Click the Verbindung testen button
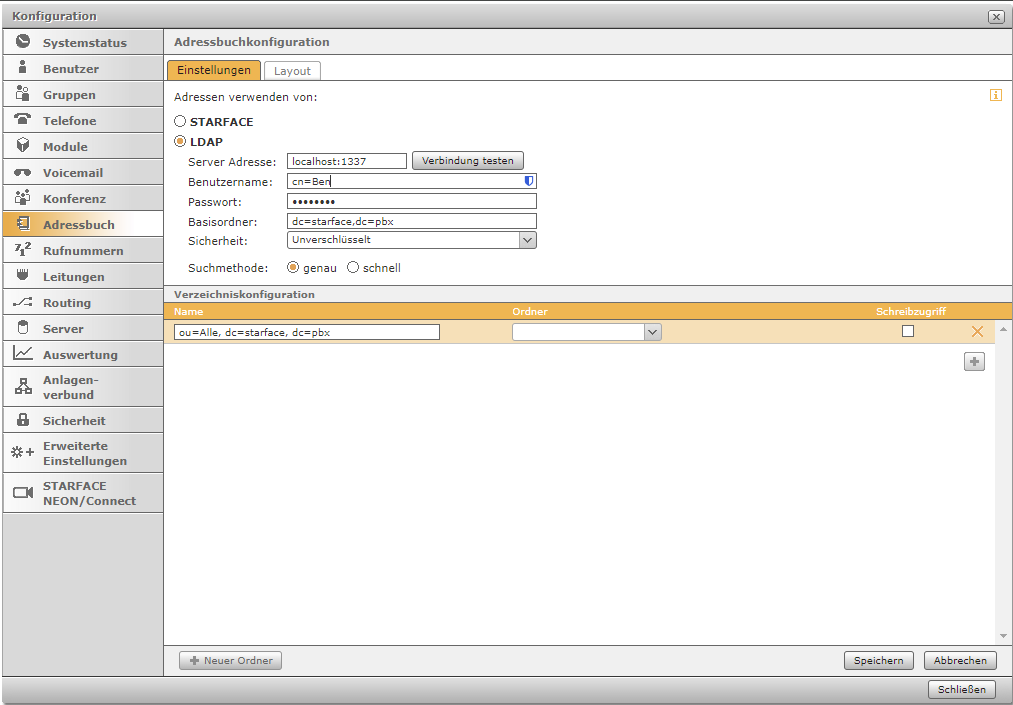Image resolution: width=1013 pixels, height=705 pixels. (468, 161)
